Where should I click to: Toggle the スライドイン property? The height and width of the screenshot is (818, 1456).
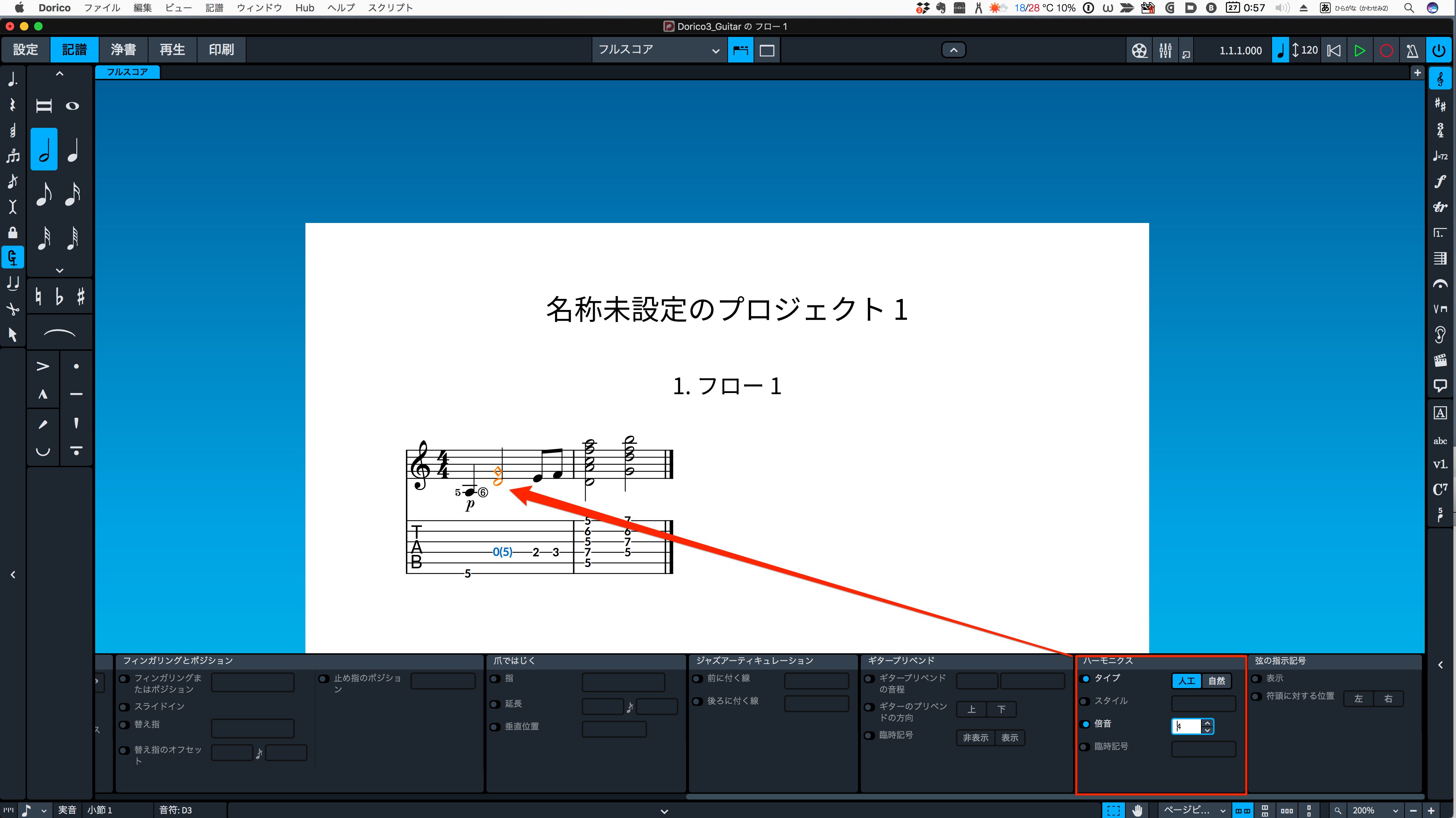(x=124, y=707)
